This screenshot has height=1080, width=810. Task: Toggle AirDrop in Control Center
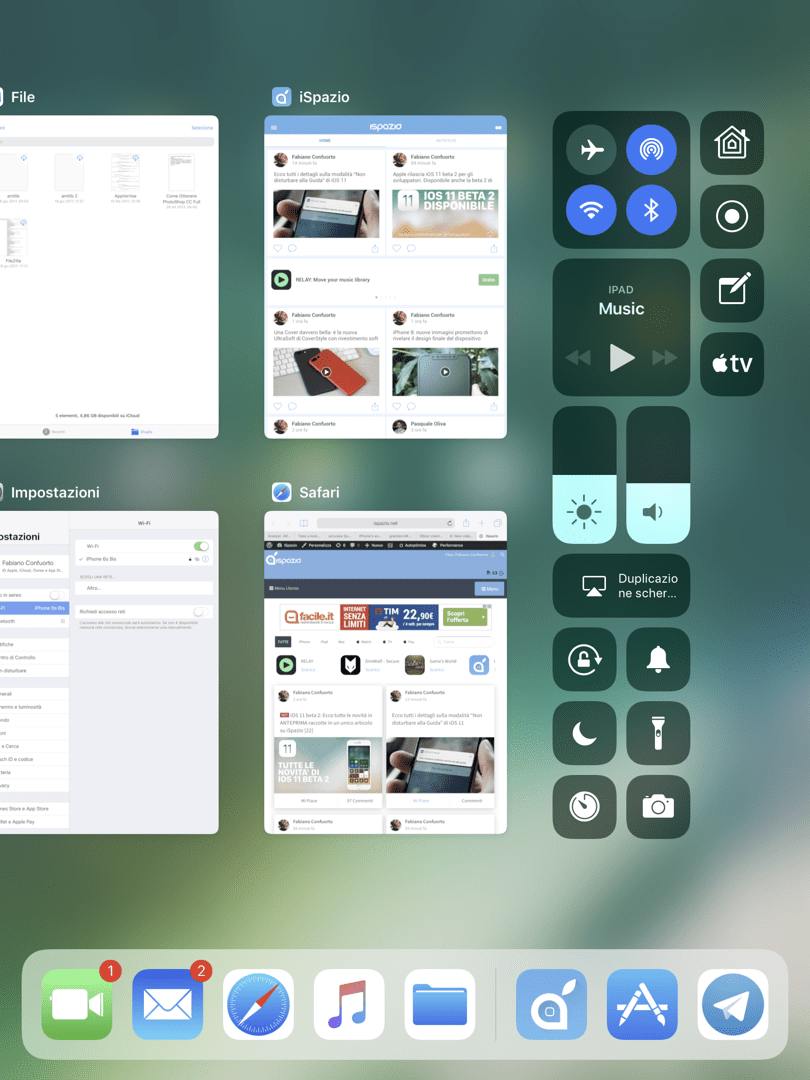(x=651, y=149)
